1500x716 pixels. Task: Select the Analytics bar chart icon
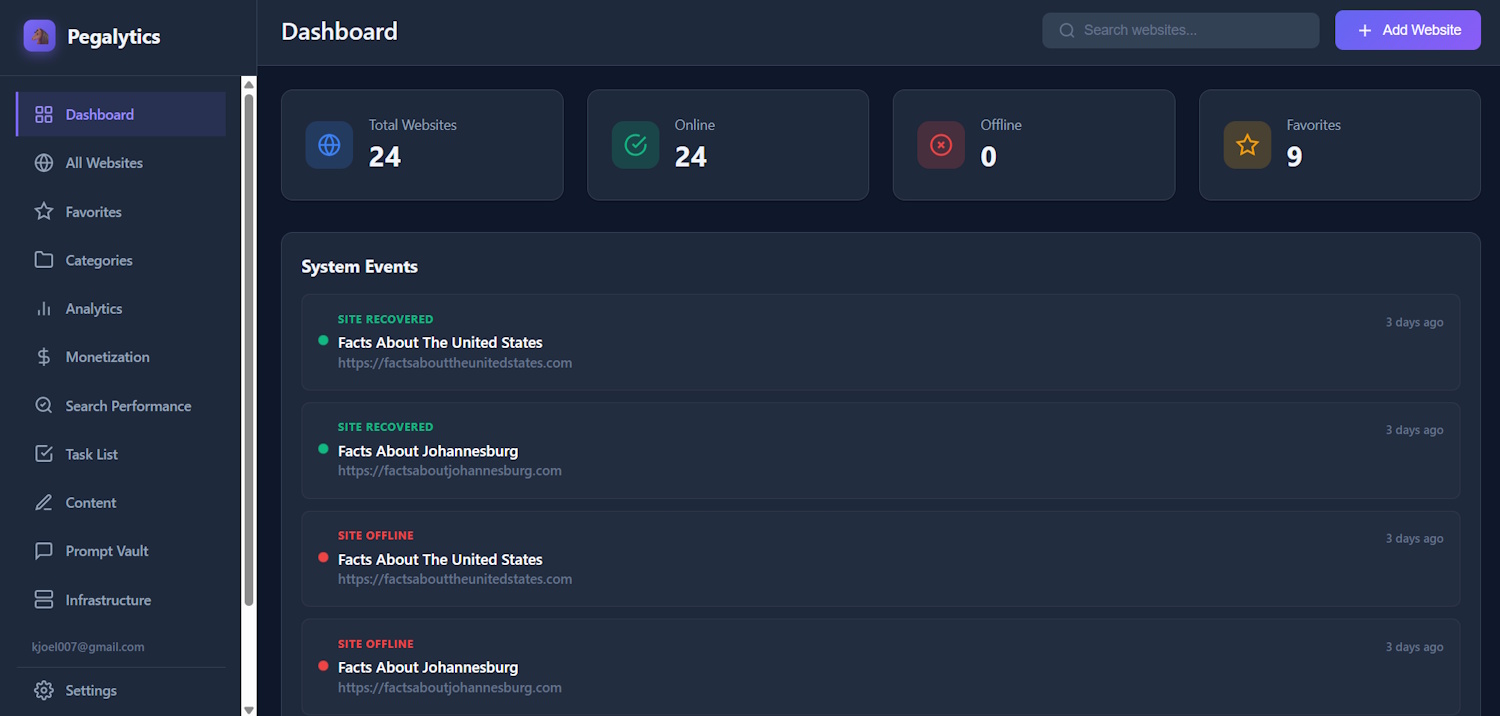(x=44, y=308)
